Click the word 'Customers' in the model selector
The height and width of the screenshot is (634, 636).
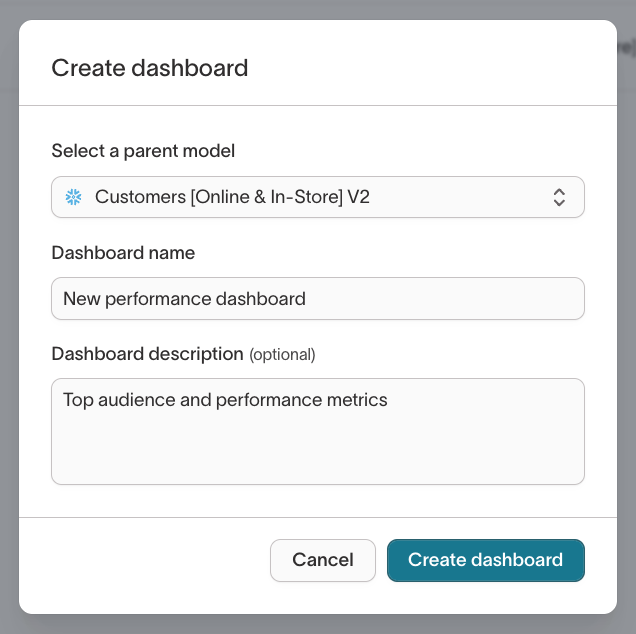[139, 197]
